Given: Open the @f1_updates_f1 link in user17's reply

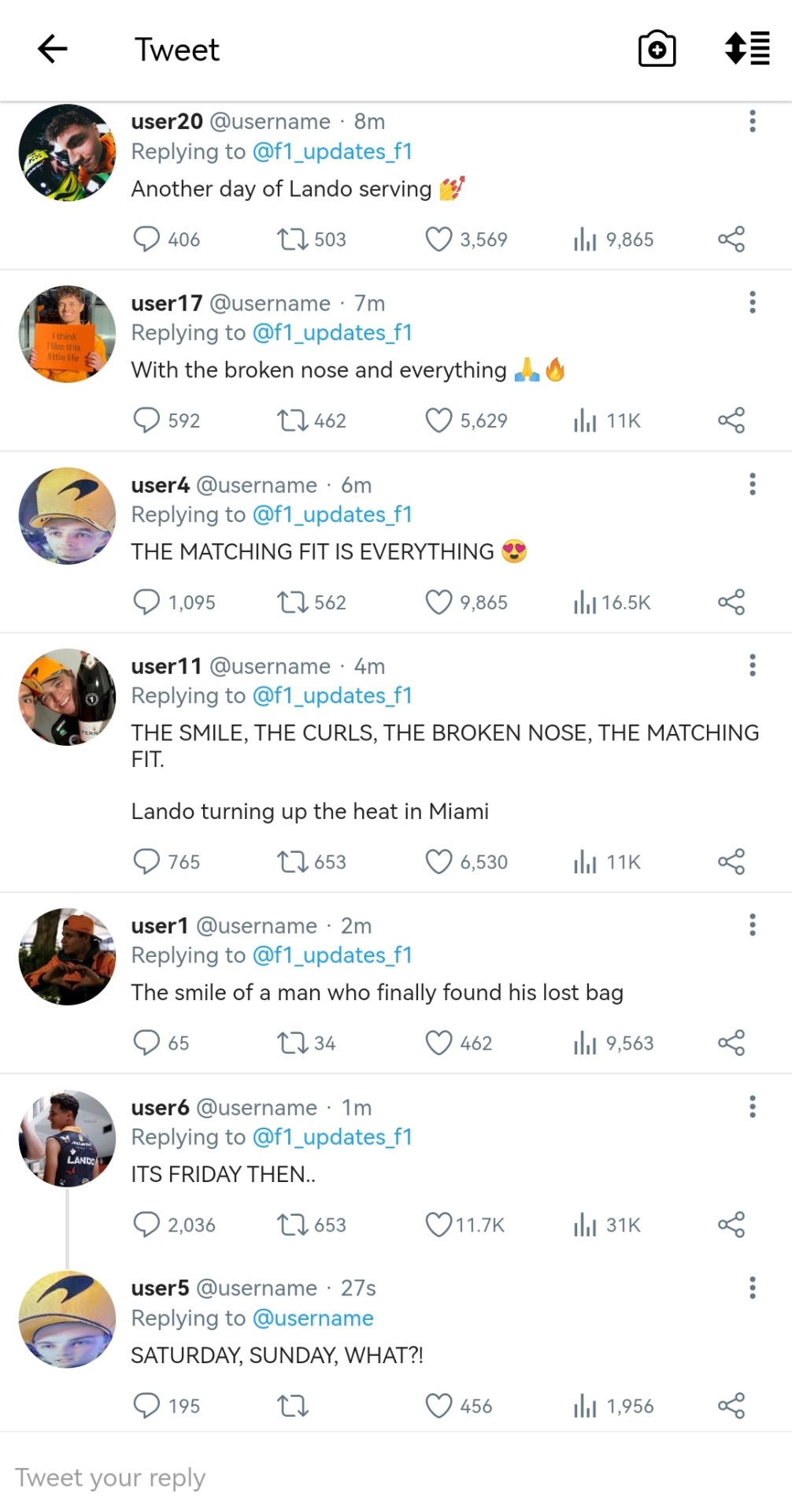Looking at the screenshot, I should (x=332, y=333).
